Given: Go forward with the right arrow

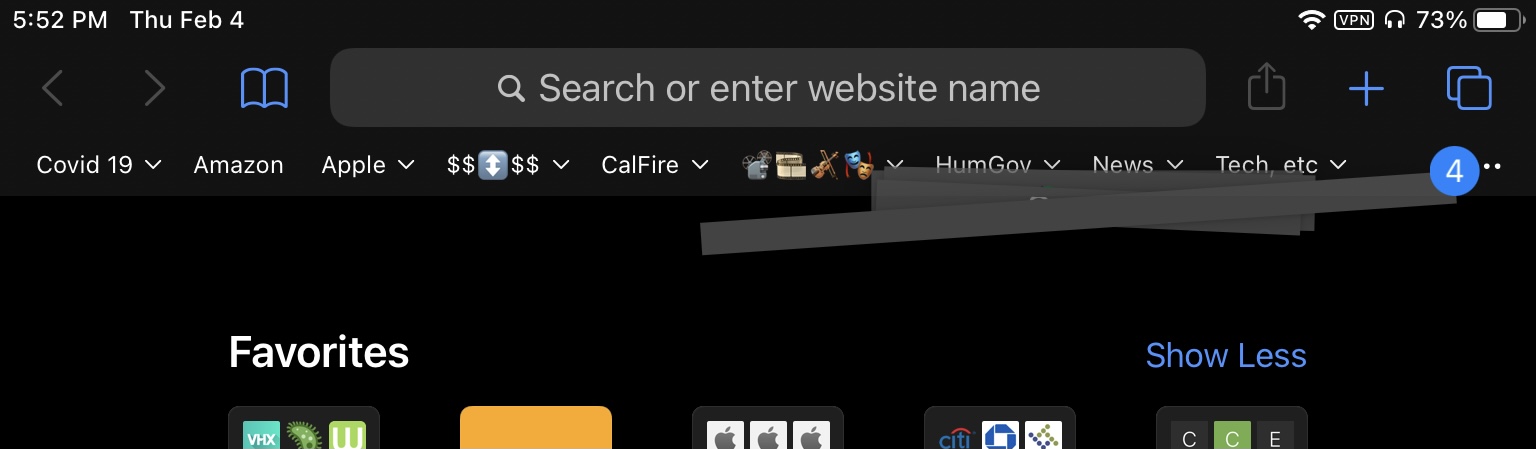Looking at the screenshot, I should coord(154,89).
